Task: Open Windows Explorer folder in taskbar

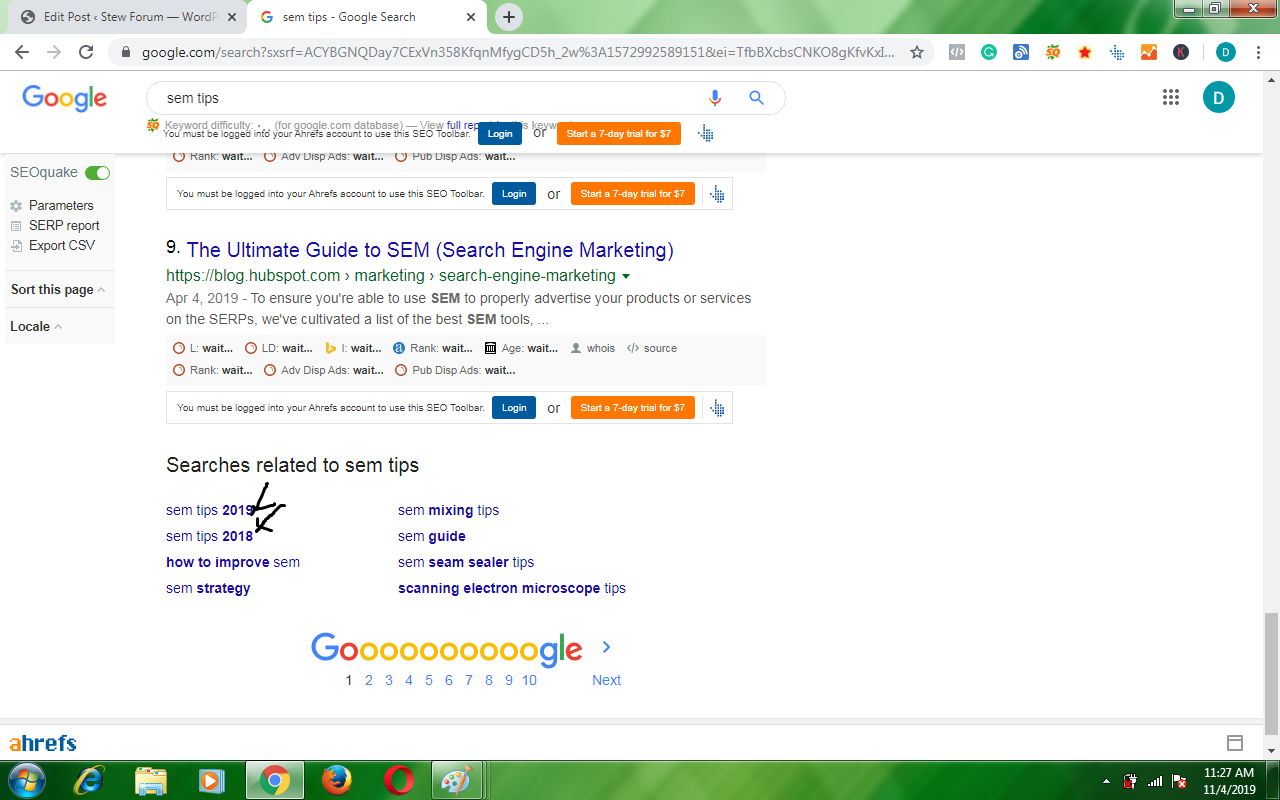Action: point(151,780)
